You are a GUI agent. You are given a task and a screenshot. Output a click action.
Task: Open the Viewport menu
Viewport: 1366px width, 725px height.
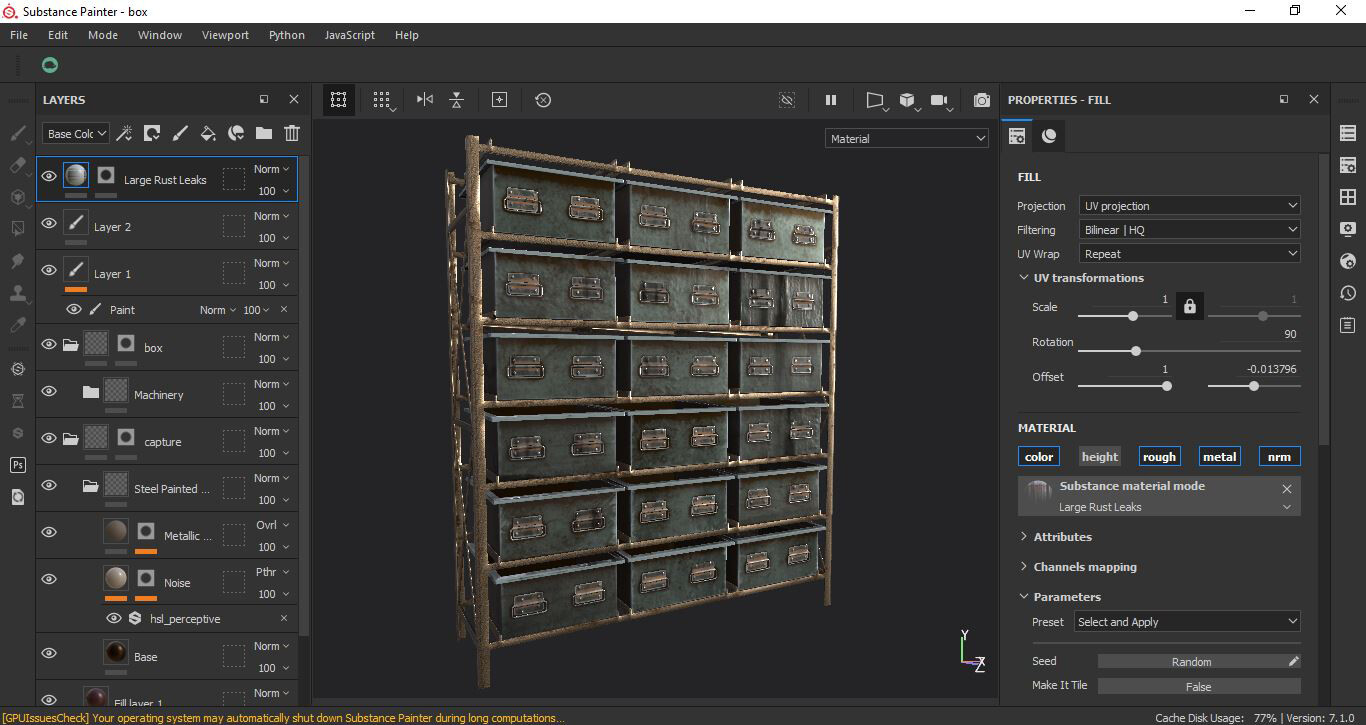click(225, 34)
